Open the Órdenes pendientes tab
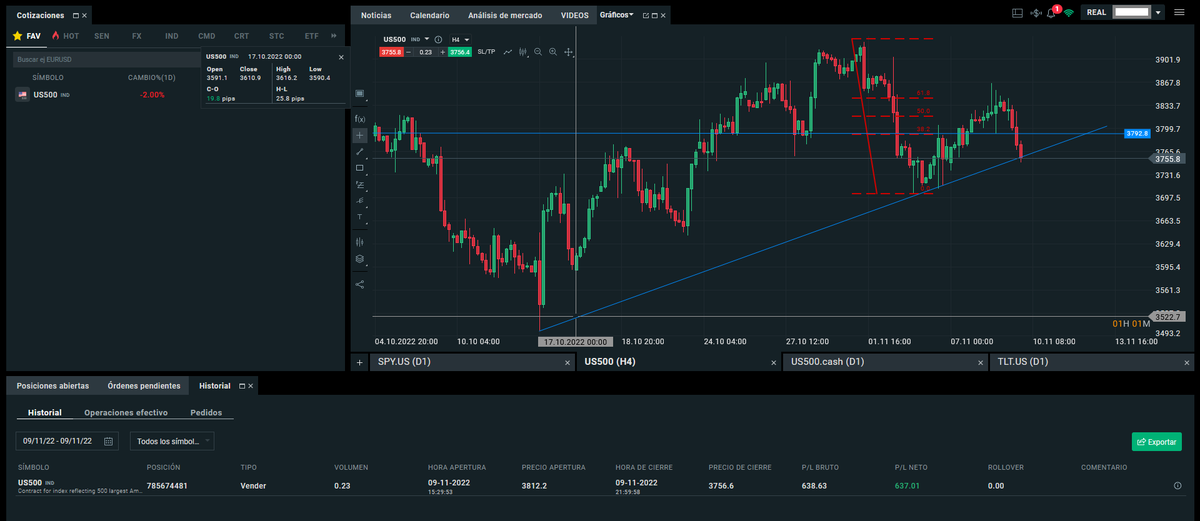Image resolution: width=1200 pixels, height=521 pixels. pos(144,385)
